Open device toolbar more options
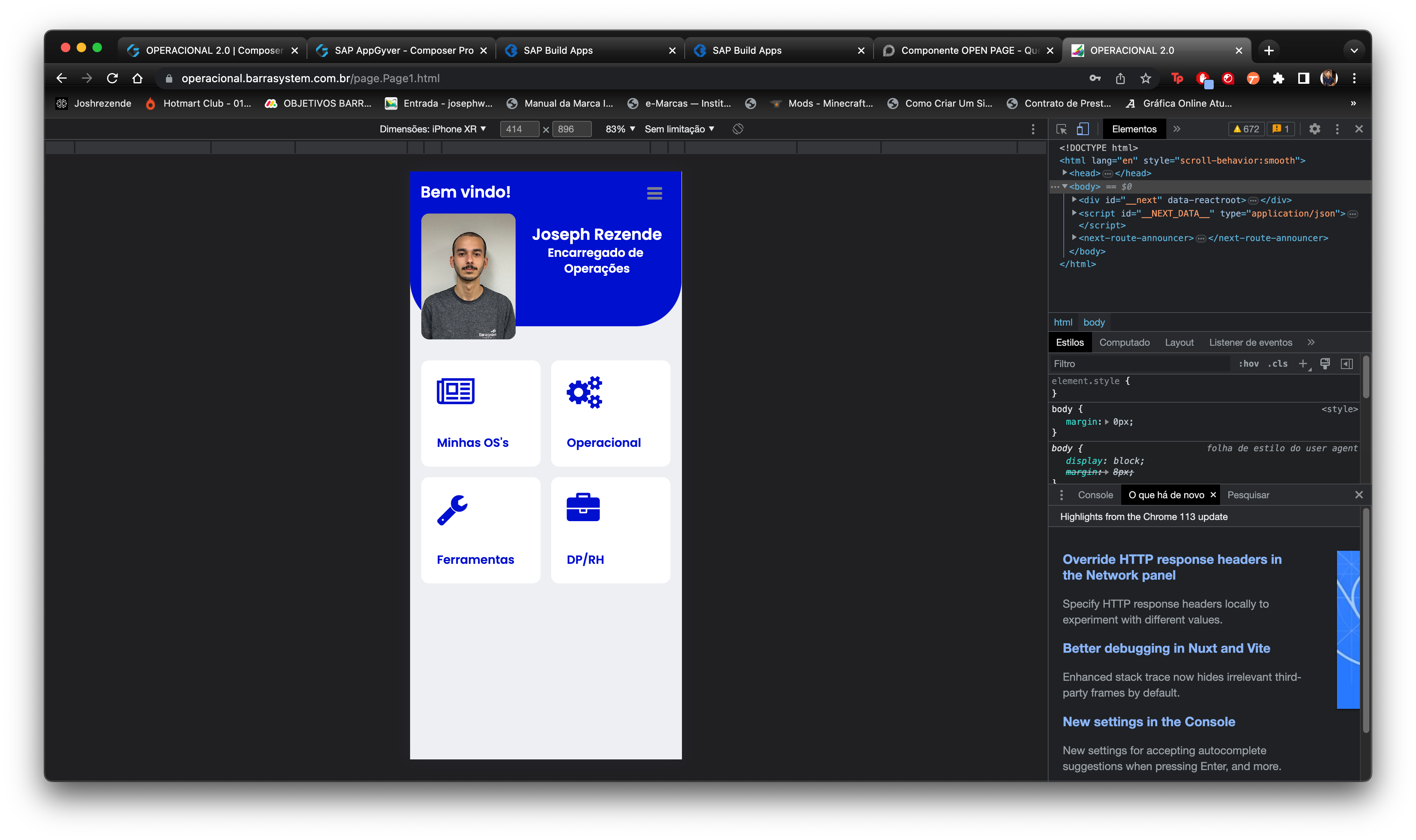The width and height of the screenshot is (1416, 840). coord(1033,129)
